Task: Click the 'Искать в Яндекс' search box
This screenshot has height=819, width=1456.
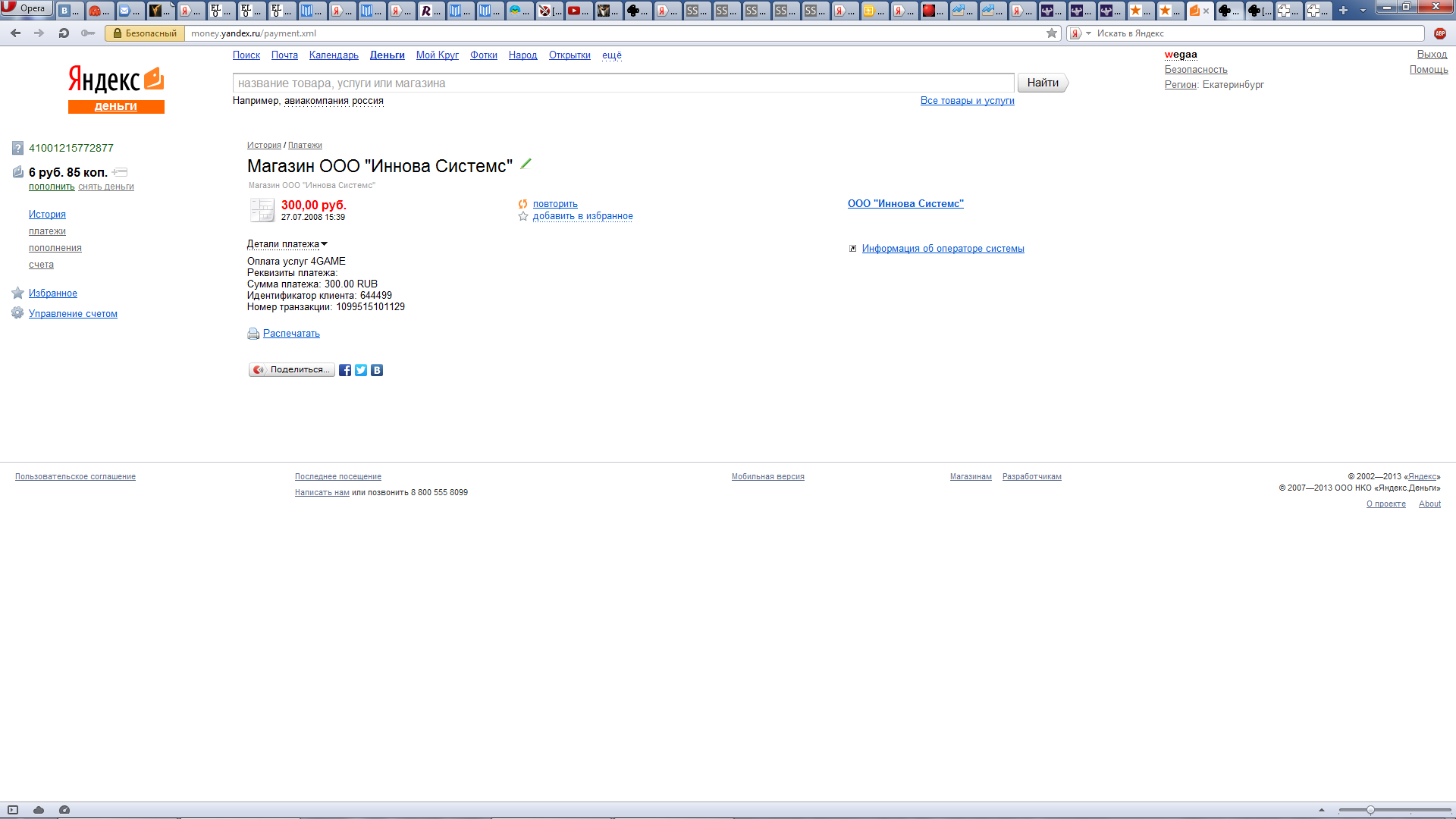Action: tap(1257, 33)
